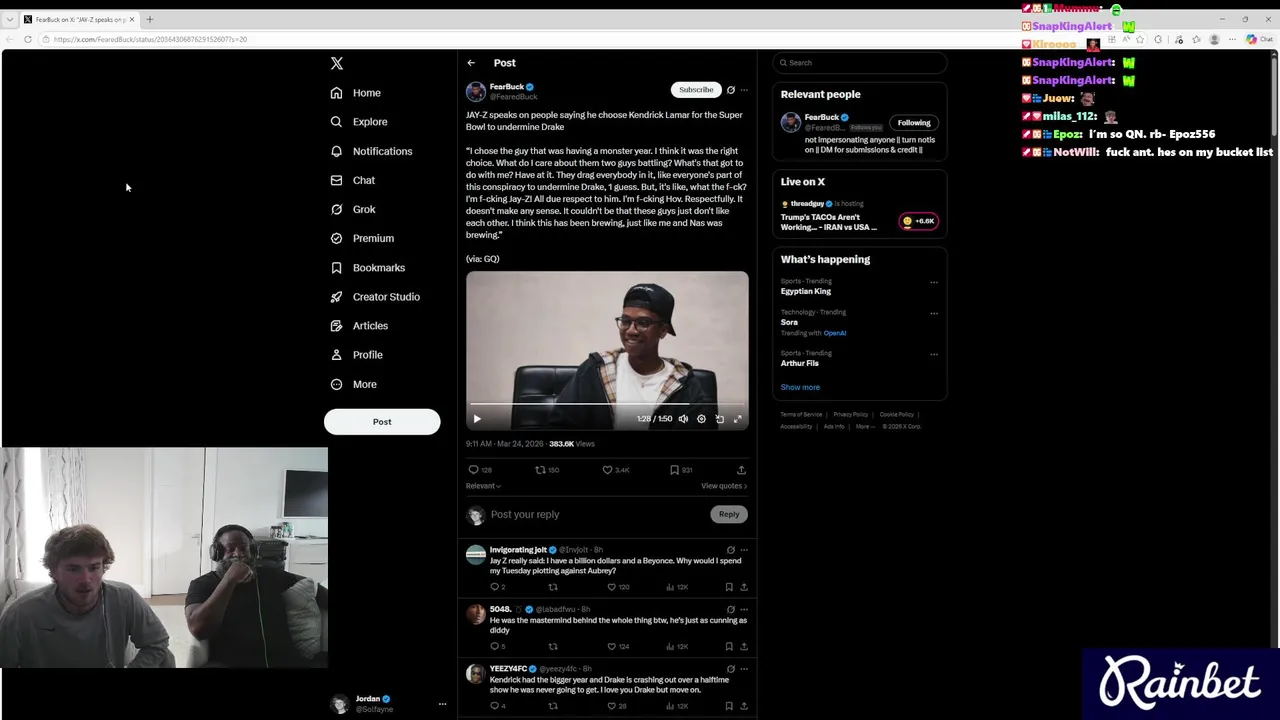Open the browser tab list arrow

coord(10,19)
